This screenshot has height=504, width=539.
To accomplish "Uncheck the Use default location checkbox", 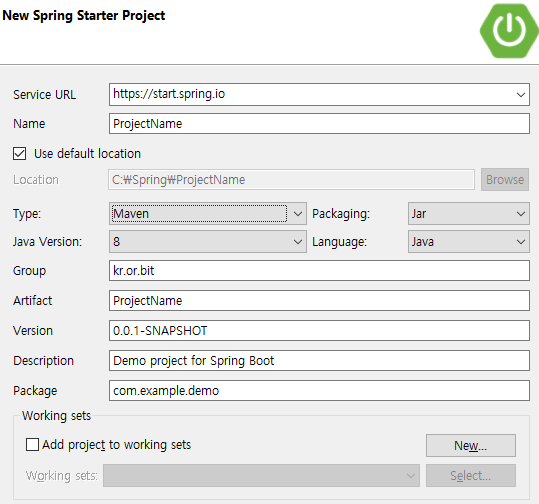I will 20,153.
